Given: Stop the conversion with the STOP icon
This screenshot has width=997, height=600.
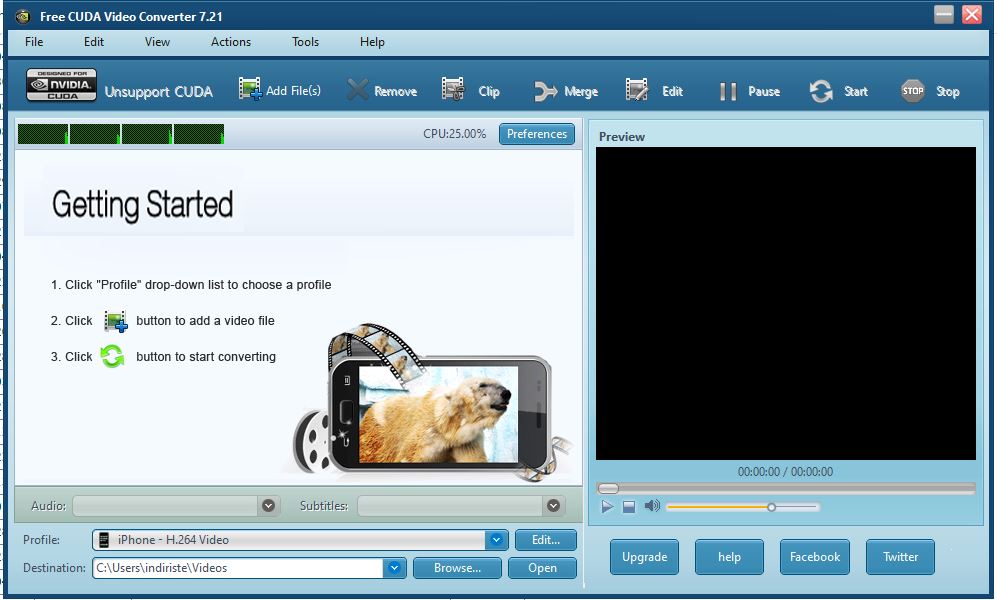Looking at the screenshot, I should coord(913,91).
